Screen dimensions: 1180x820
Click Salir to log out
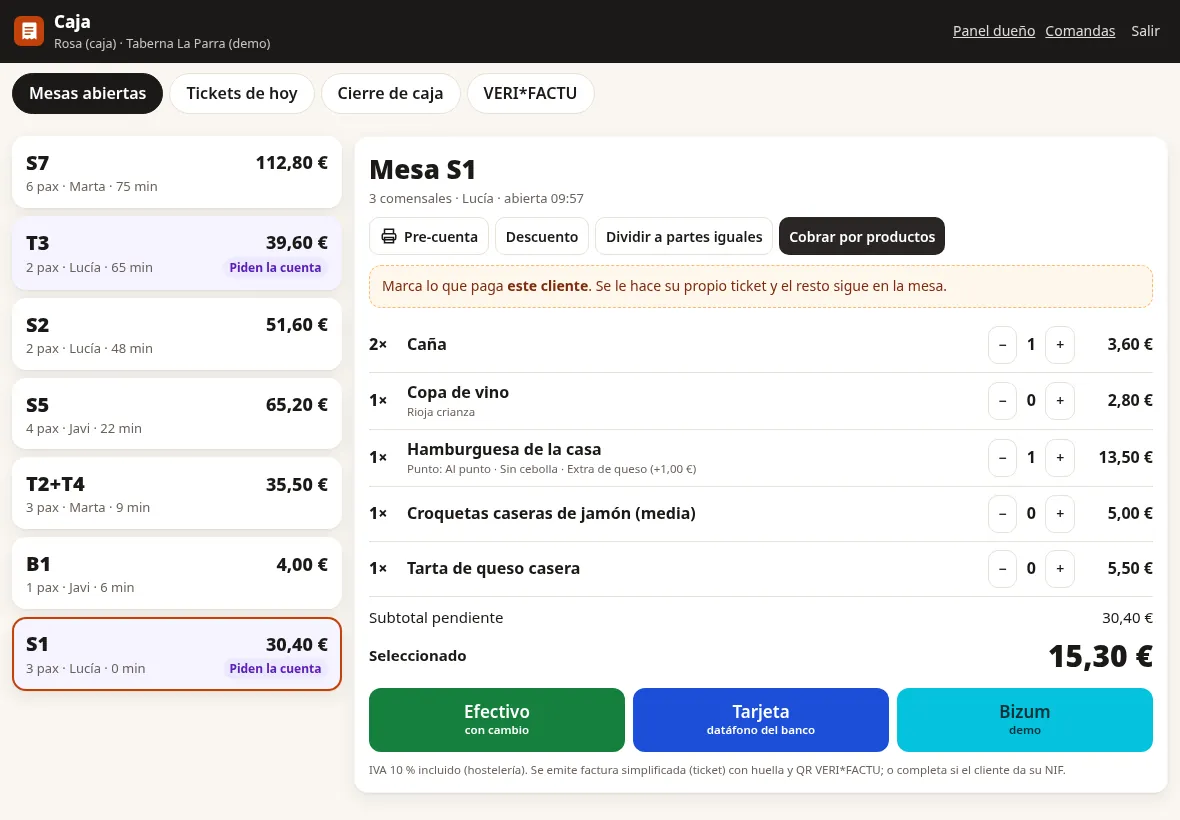tap(1145, 31)
